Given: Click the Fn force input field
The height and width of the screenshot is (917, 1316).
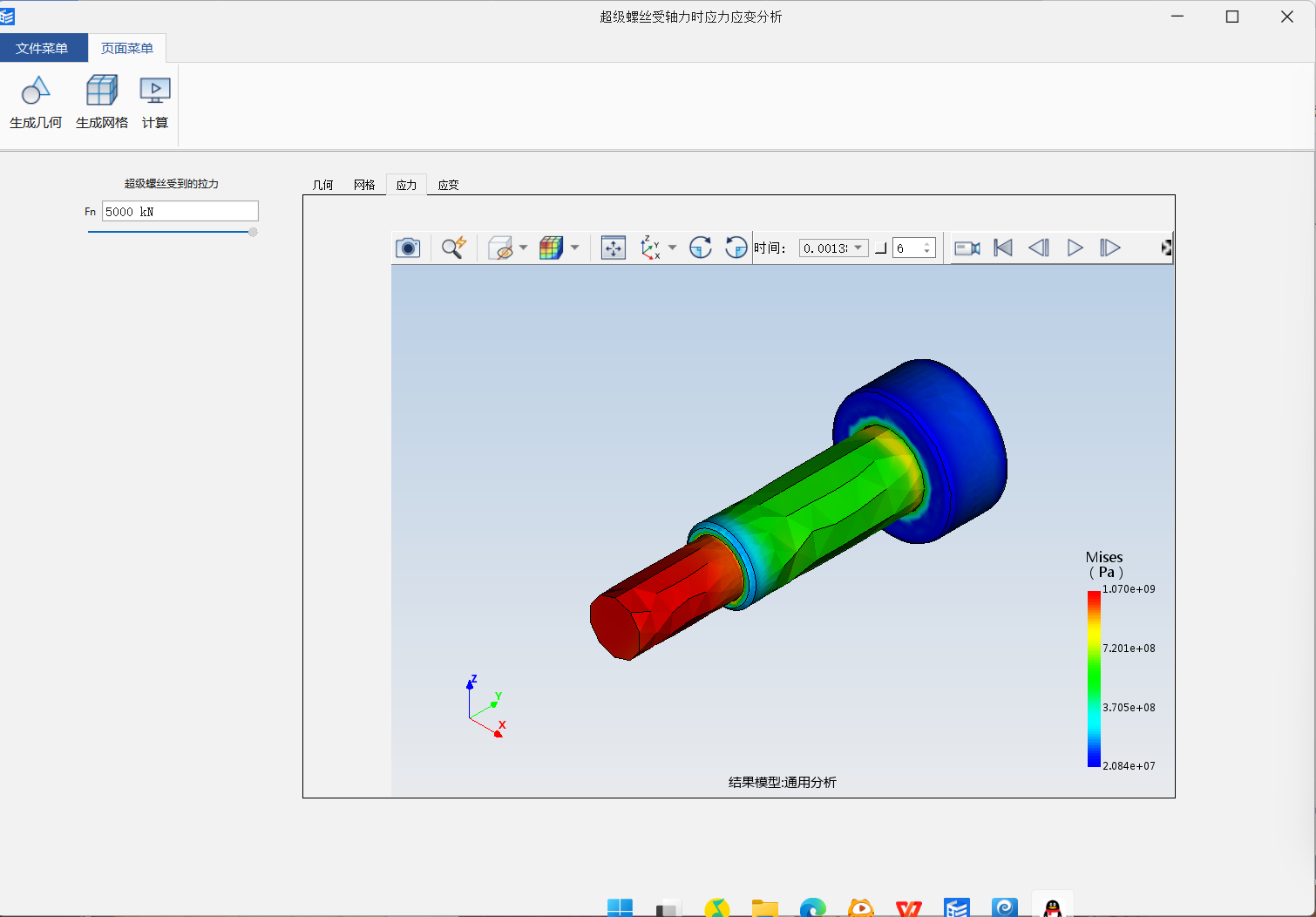Looking at the screenshot, I should [180, 211].
